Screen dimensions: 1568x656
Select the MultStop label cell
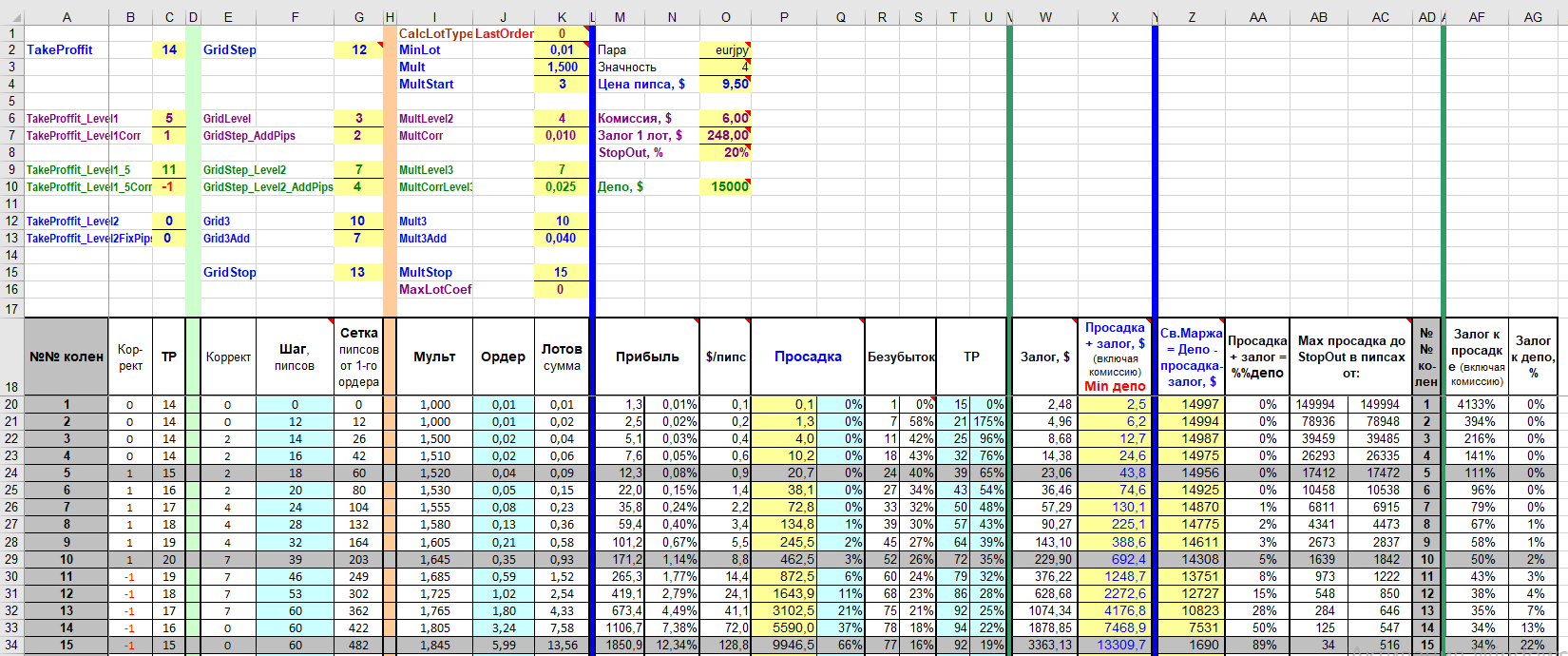click(434, 272)
